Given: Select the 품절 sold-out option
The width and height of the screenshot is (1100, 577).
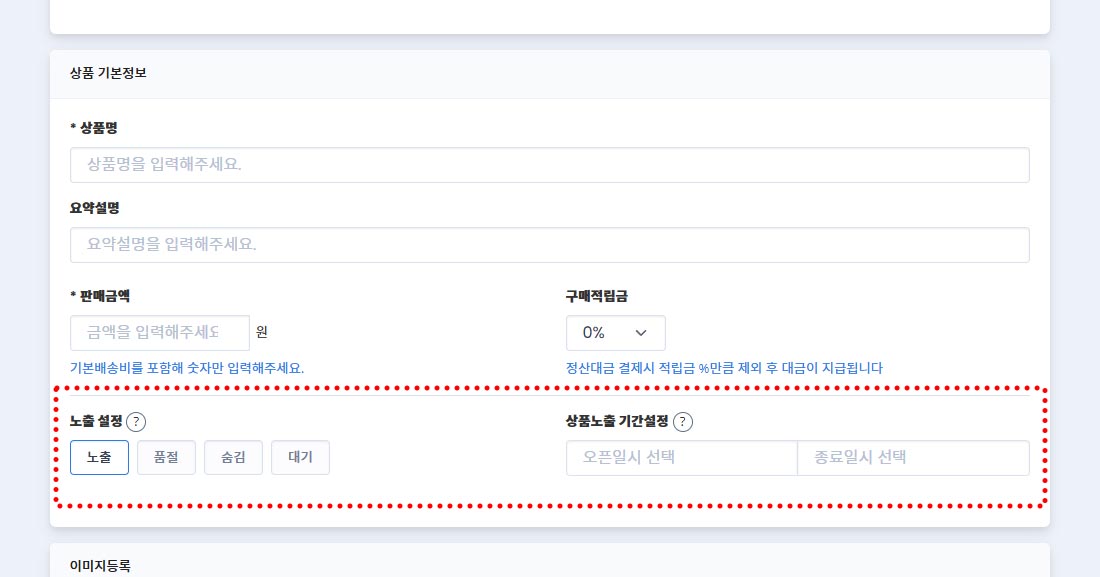Looking at the screenshot, I should coord(166,458).
